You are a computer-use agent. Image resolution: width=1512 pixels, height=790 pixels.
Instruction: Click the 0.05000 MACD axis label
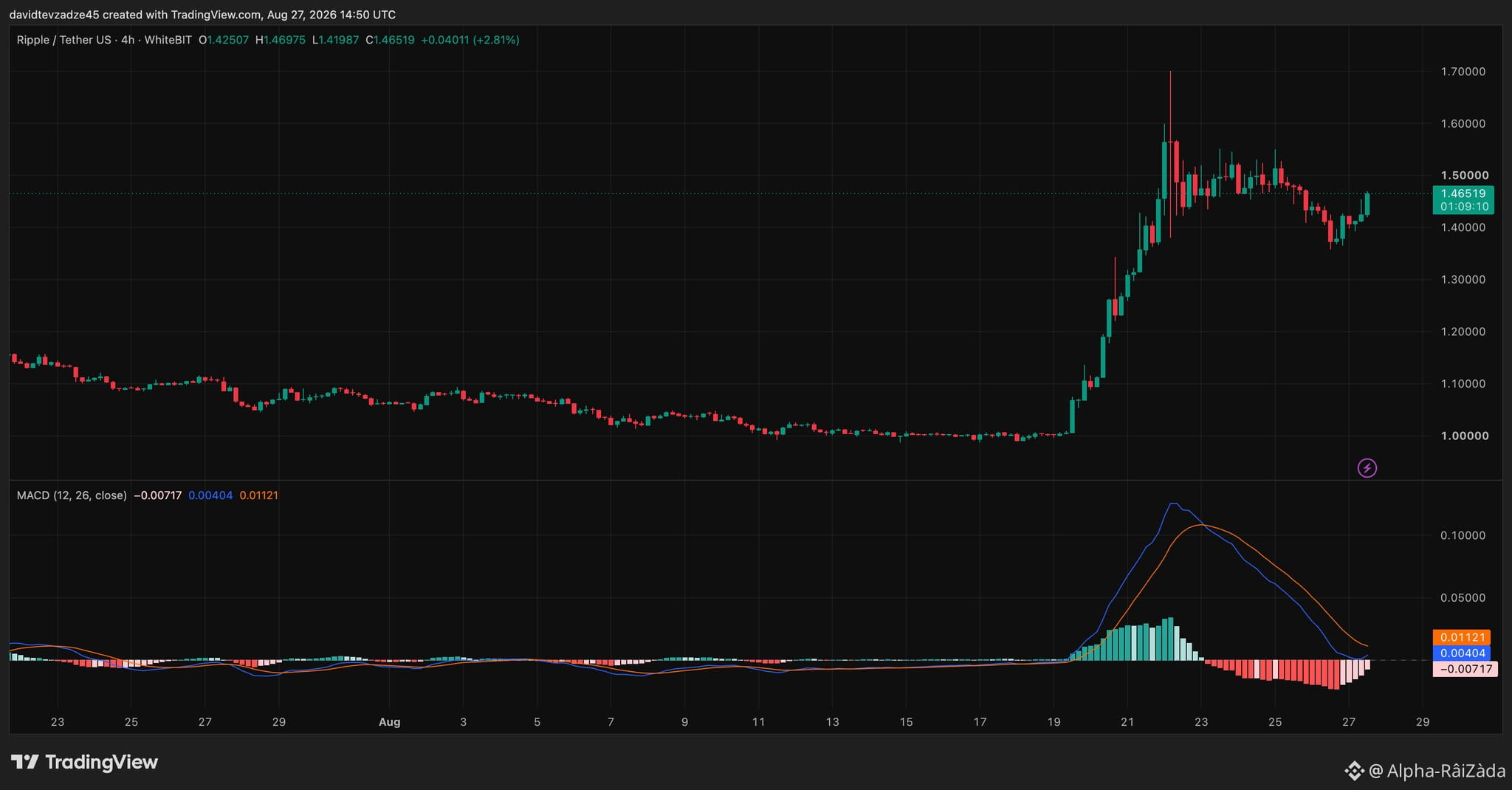pos(1463,598)
